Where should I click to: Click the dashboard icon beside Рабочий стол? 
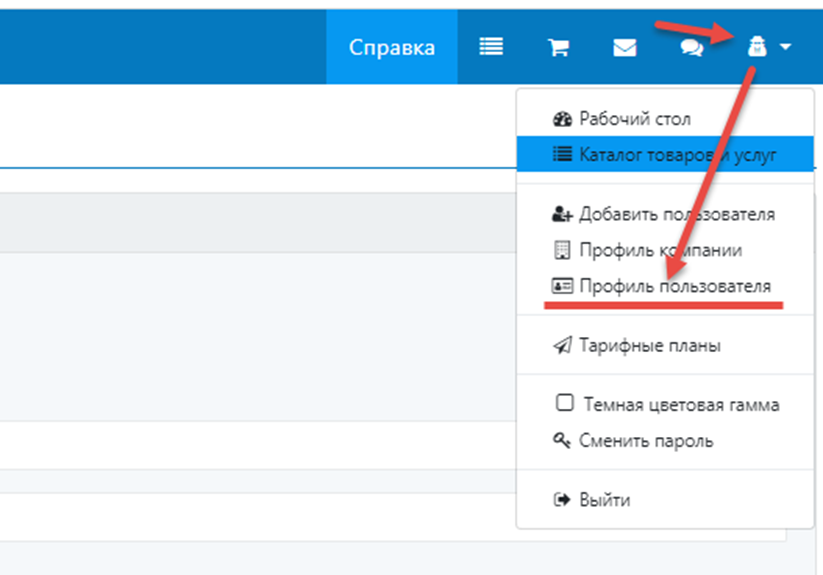(x=562, y=119)
